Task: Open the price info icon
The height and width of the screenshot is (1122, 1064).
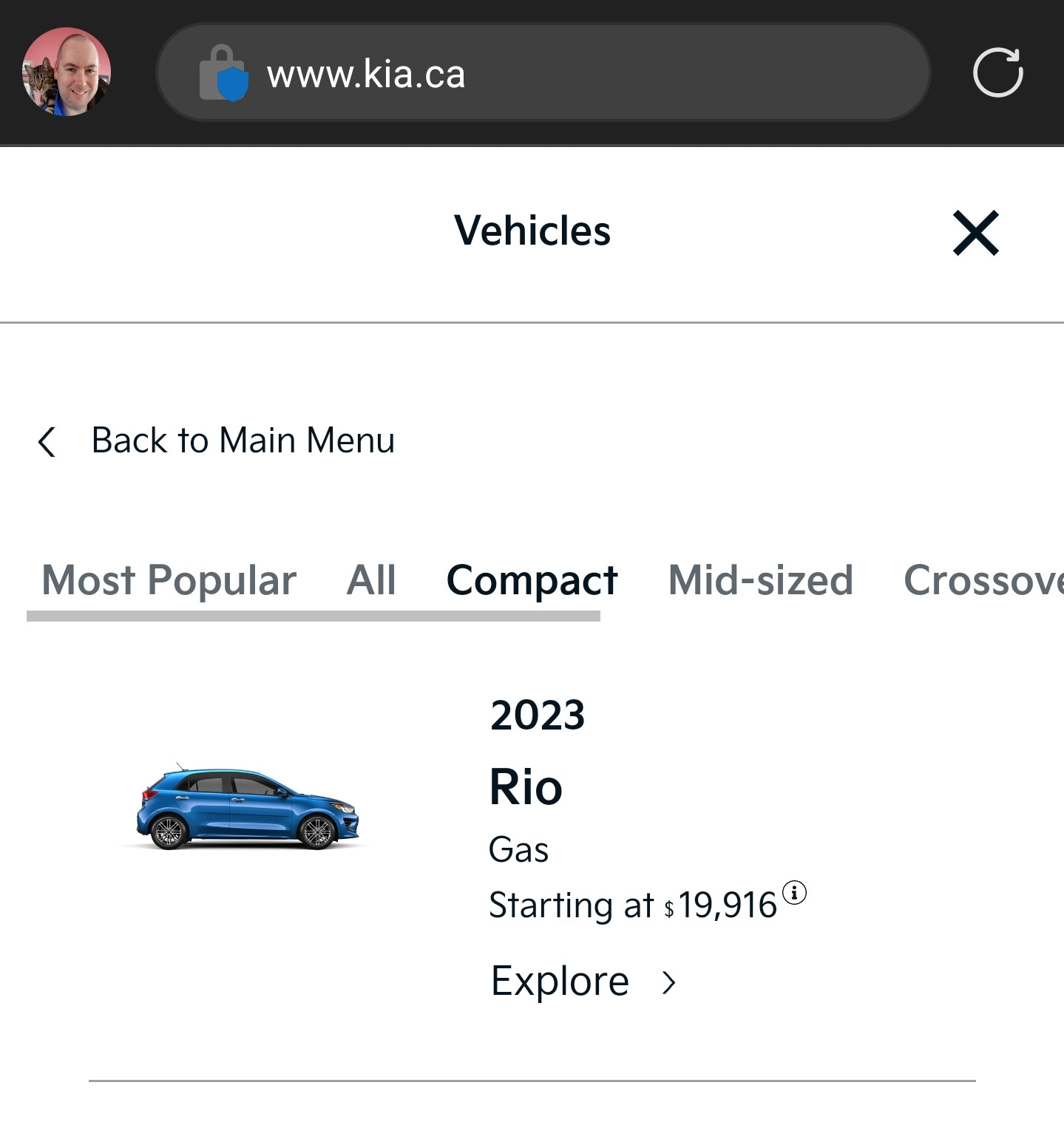Action: (794, 893)
